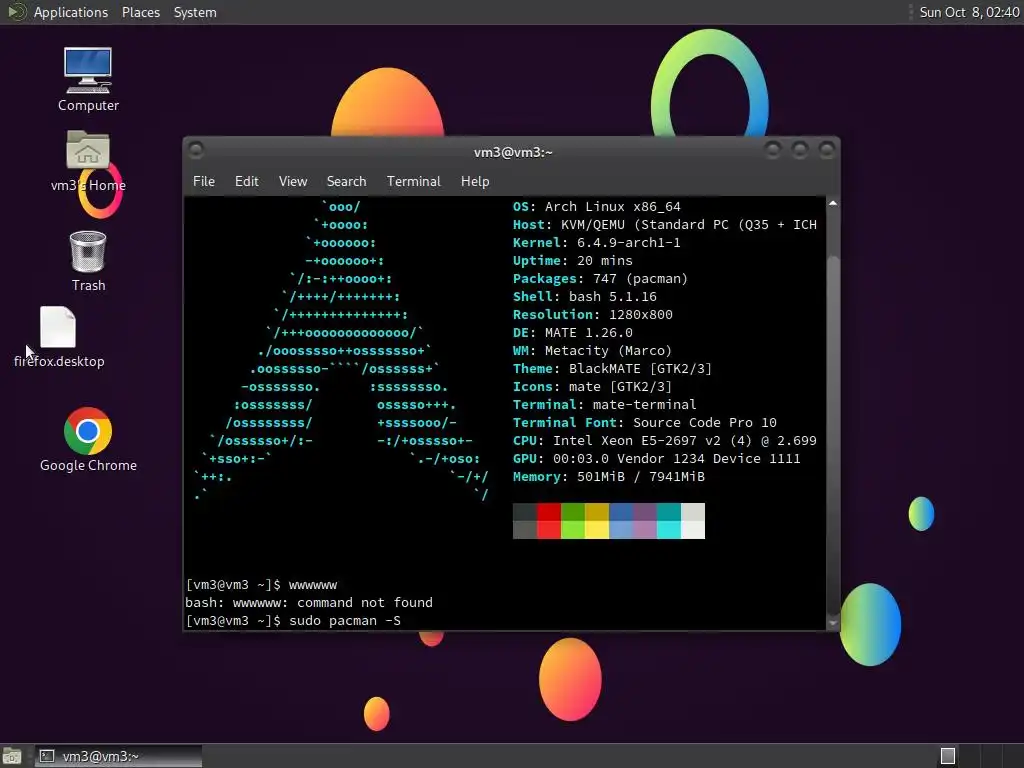Click the show desktop icon in bottom panel
This screenshot has width=1024, height=768.
pyautogui.click(x=12, y=756)
